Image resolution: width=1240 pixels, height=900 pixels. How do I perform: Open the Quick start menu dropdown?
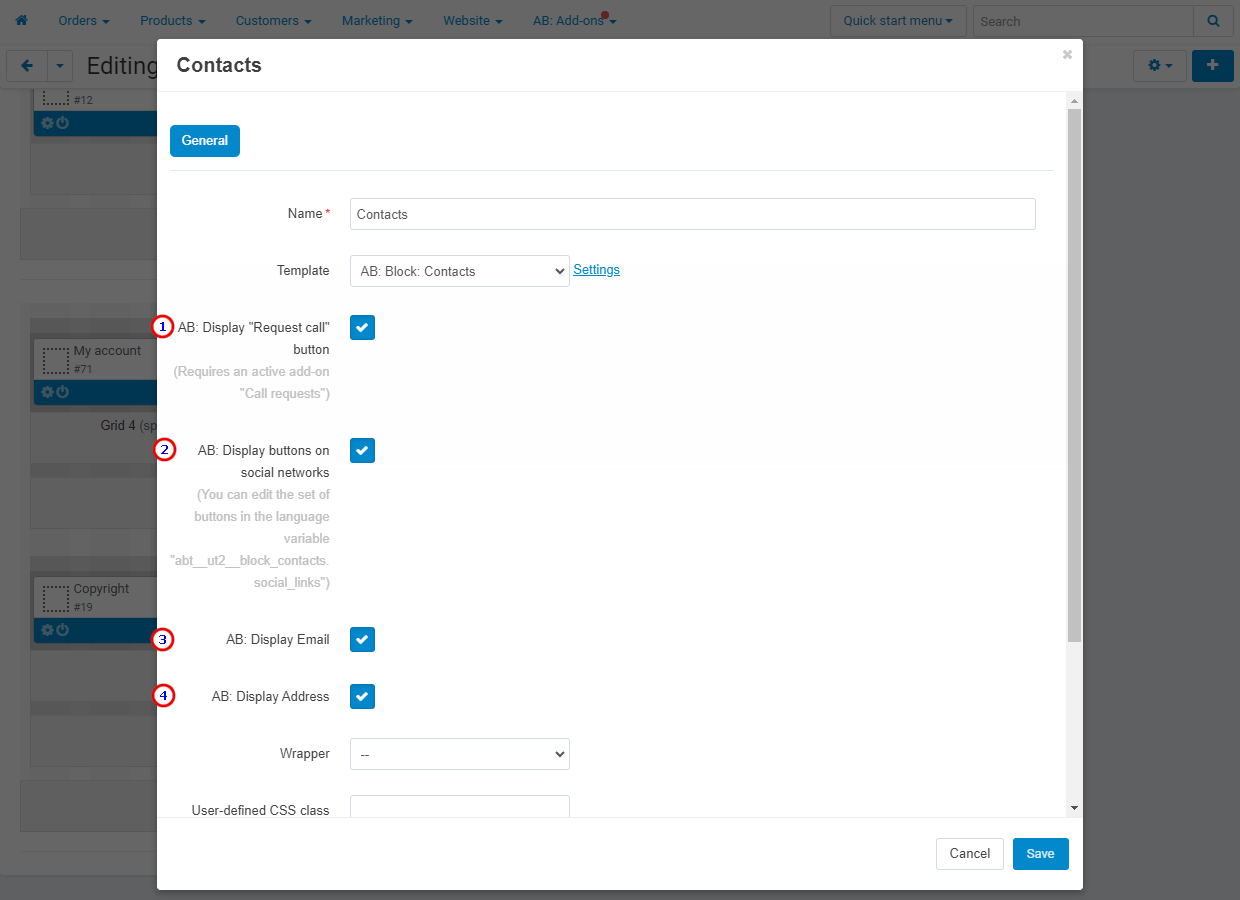point(898,21)
